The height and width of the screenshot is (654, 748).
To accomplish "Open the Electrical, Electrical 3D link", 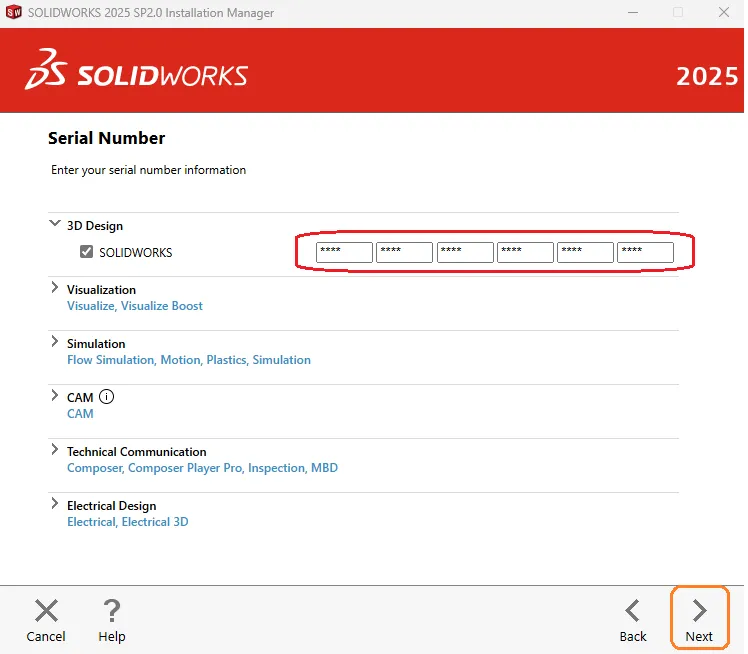I will 128,521.
